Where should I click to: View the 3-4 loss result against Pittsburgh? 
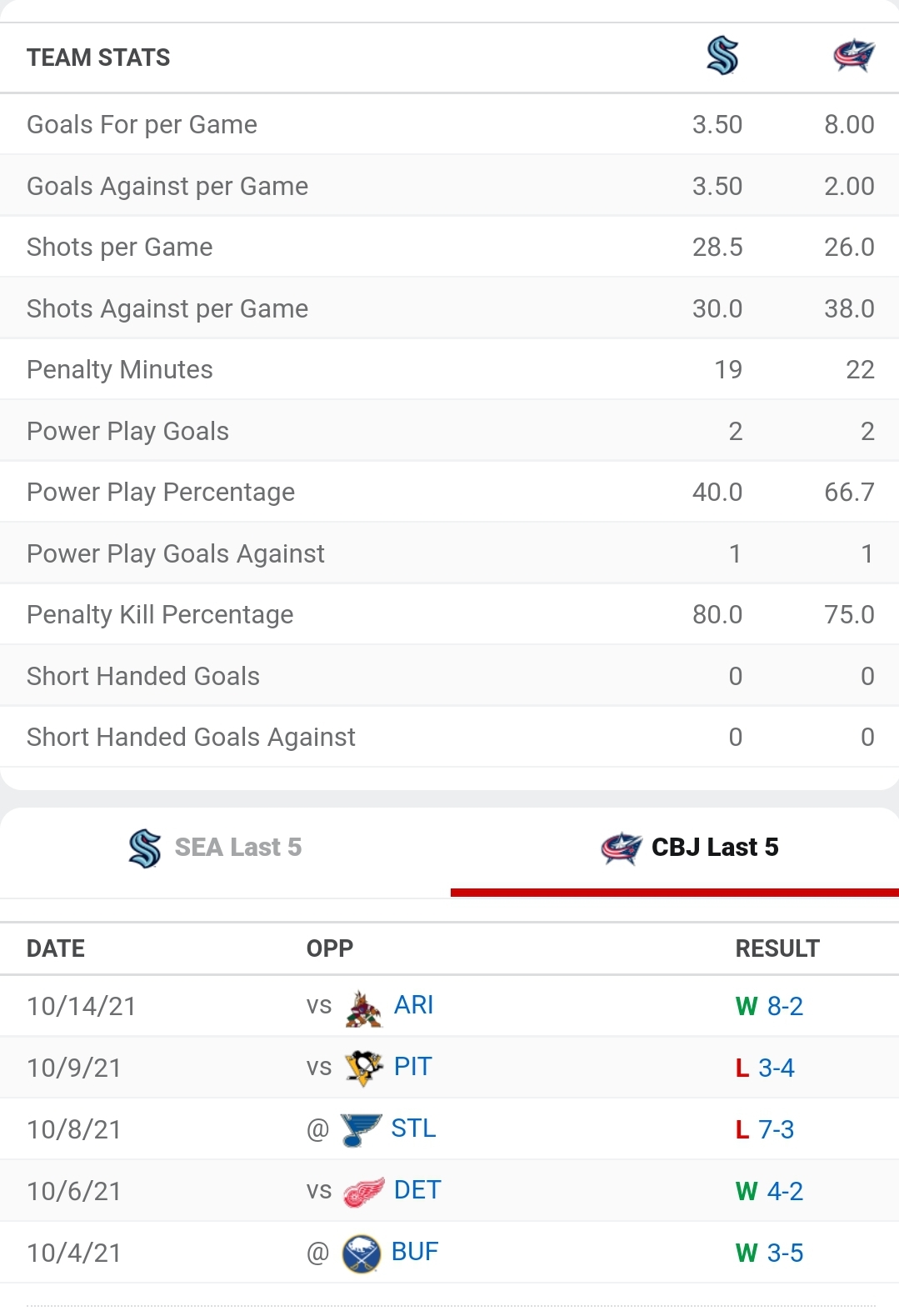click(x=777, y=1068)
